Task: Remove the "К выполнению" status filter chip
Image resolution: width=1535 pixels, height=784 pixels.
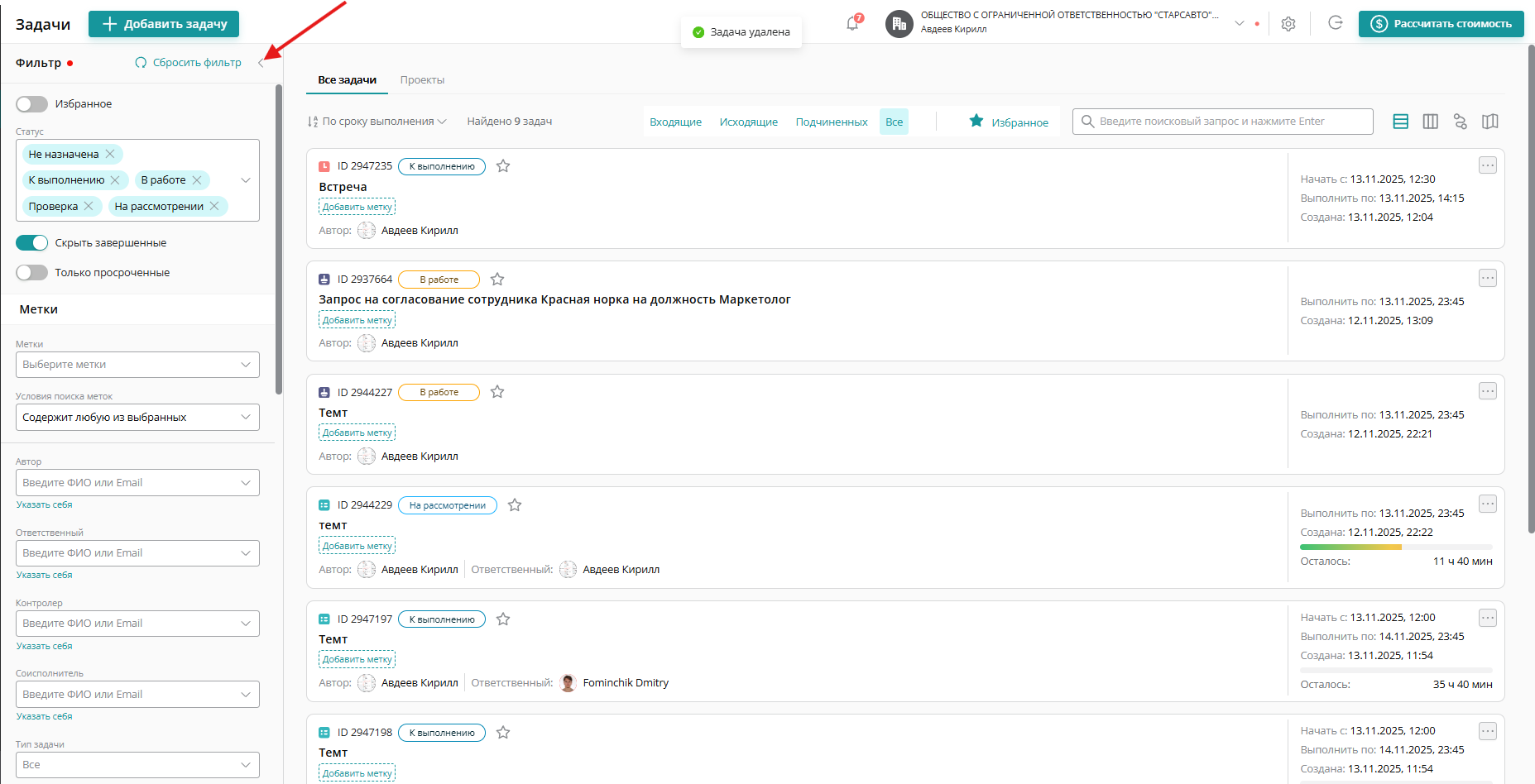Action: tap(115, 180)
